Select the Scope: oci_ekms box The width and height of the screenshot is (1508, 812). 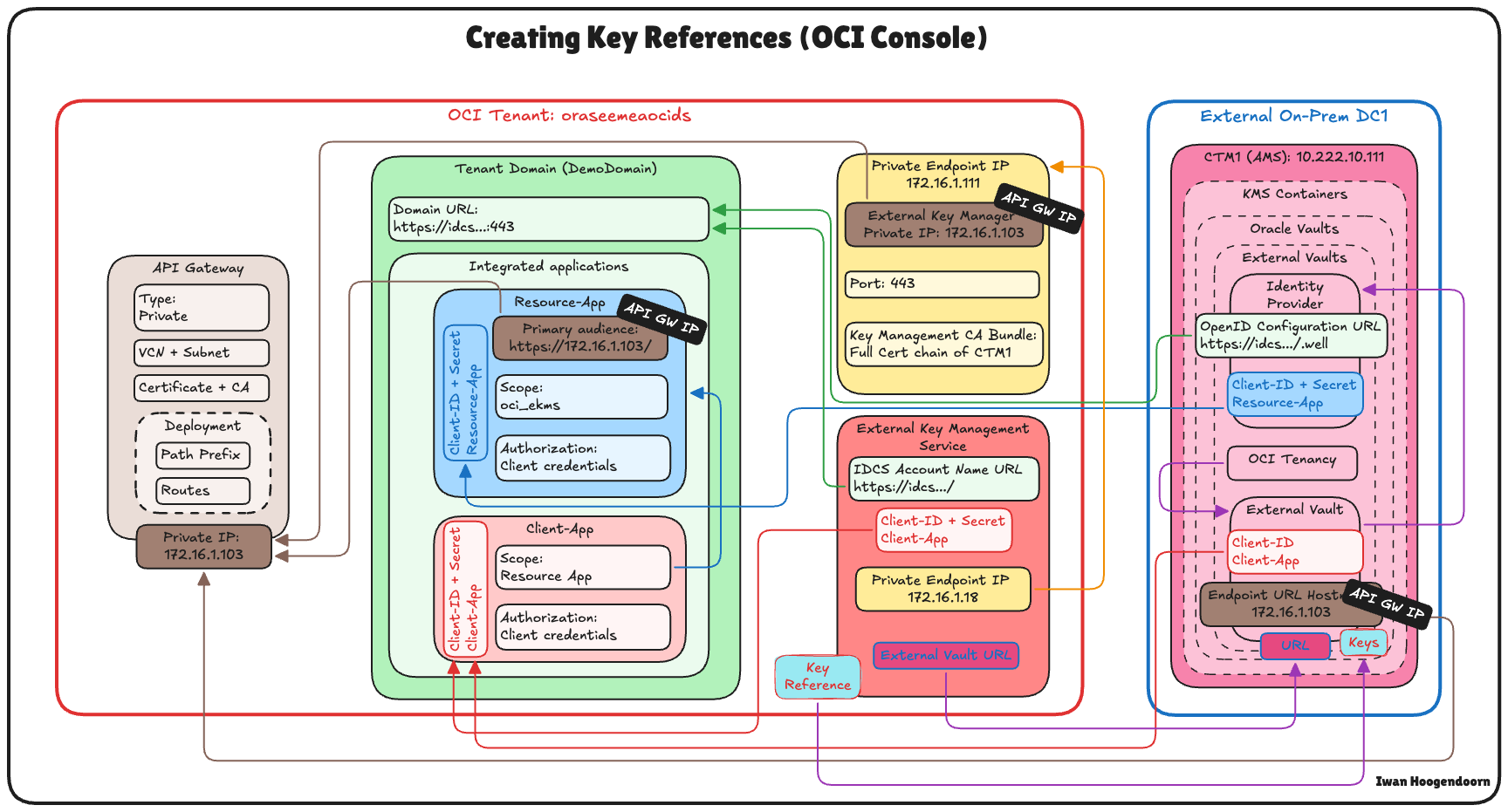tap(581, 397)
